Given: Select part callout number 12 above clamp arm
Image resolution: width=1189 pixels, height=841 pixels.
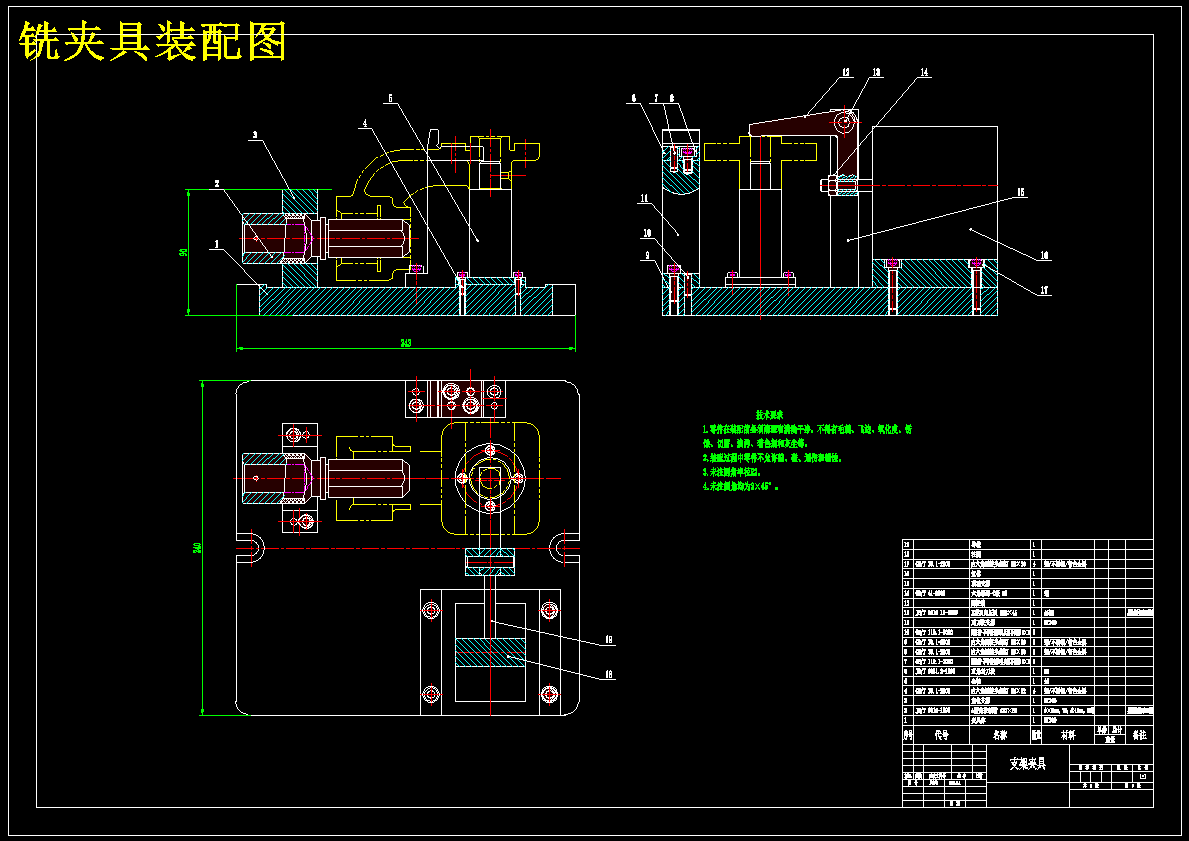Looking at the screenshot, I should [x=845, y=73].
